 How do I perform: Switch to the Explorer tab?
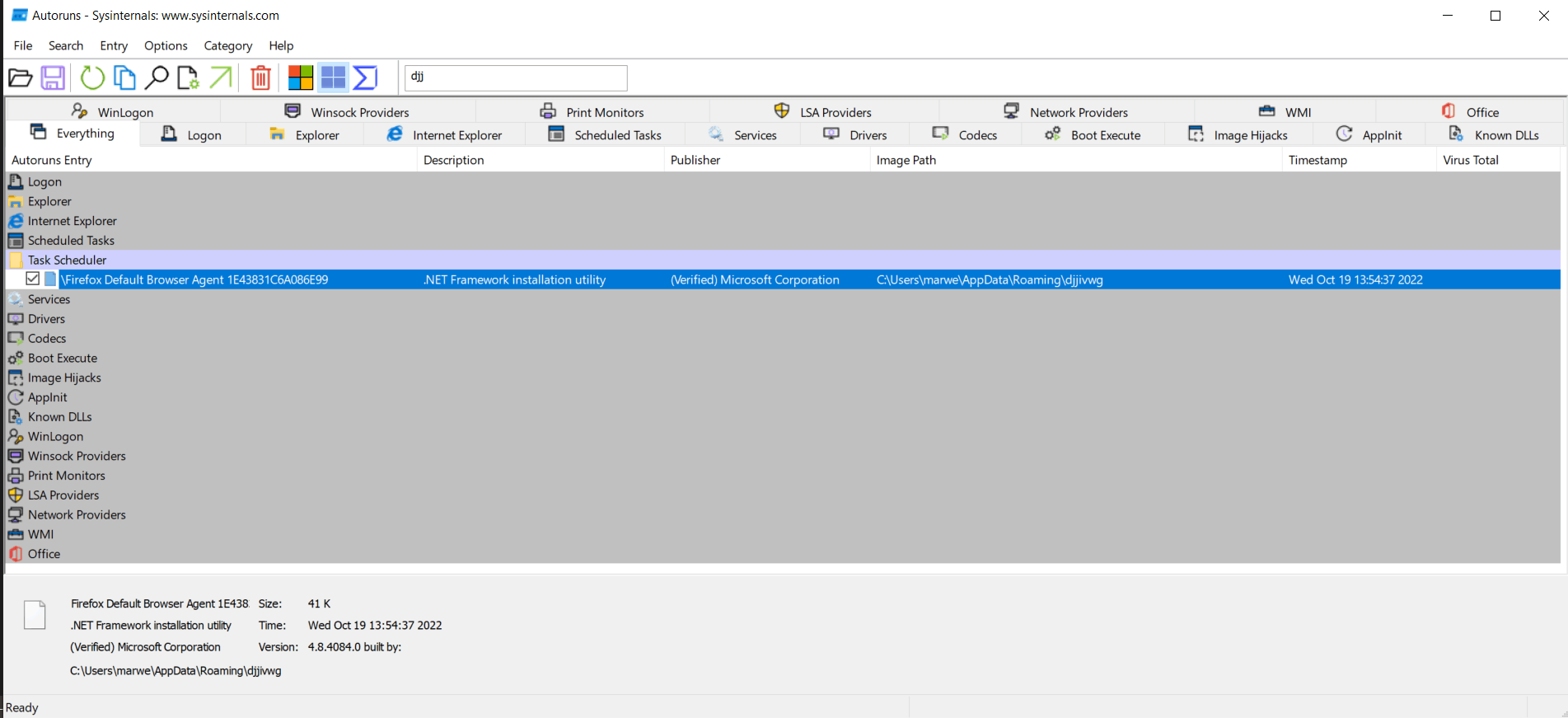(x=304, y=134)
